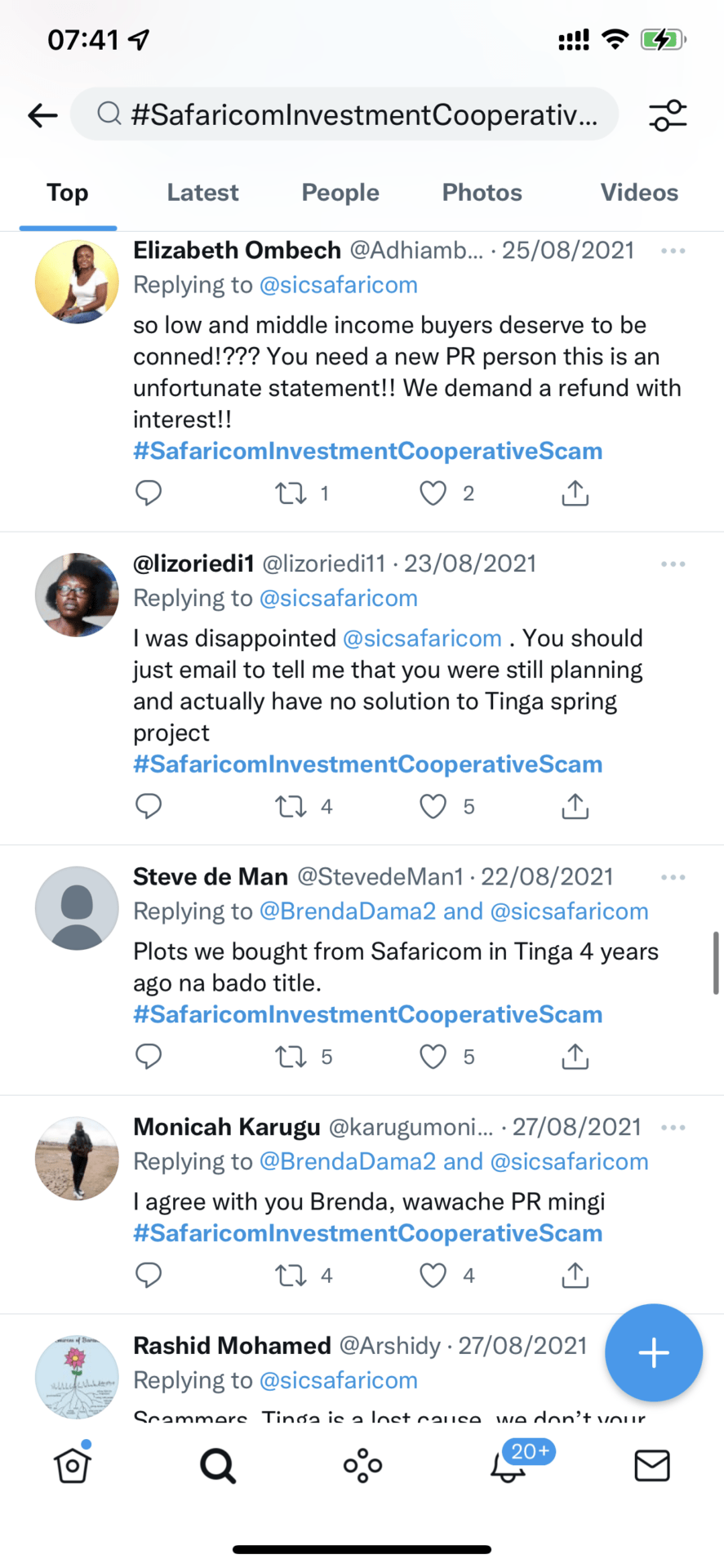Compose a new tweet with plus button
The width and height of the screenshot is (724, 1568).
653,1353
